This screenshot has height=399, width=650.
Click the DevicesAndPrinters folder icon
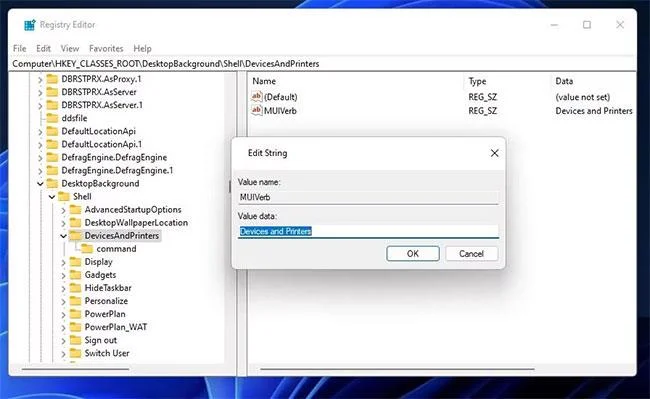(75, 235)
